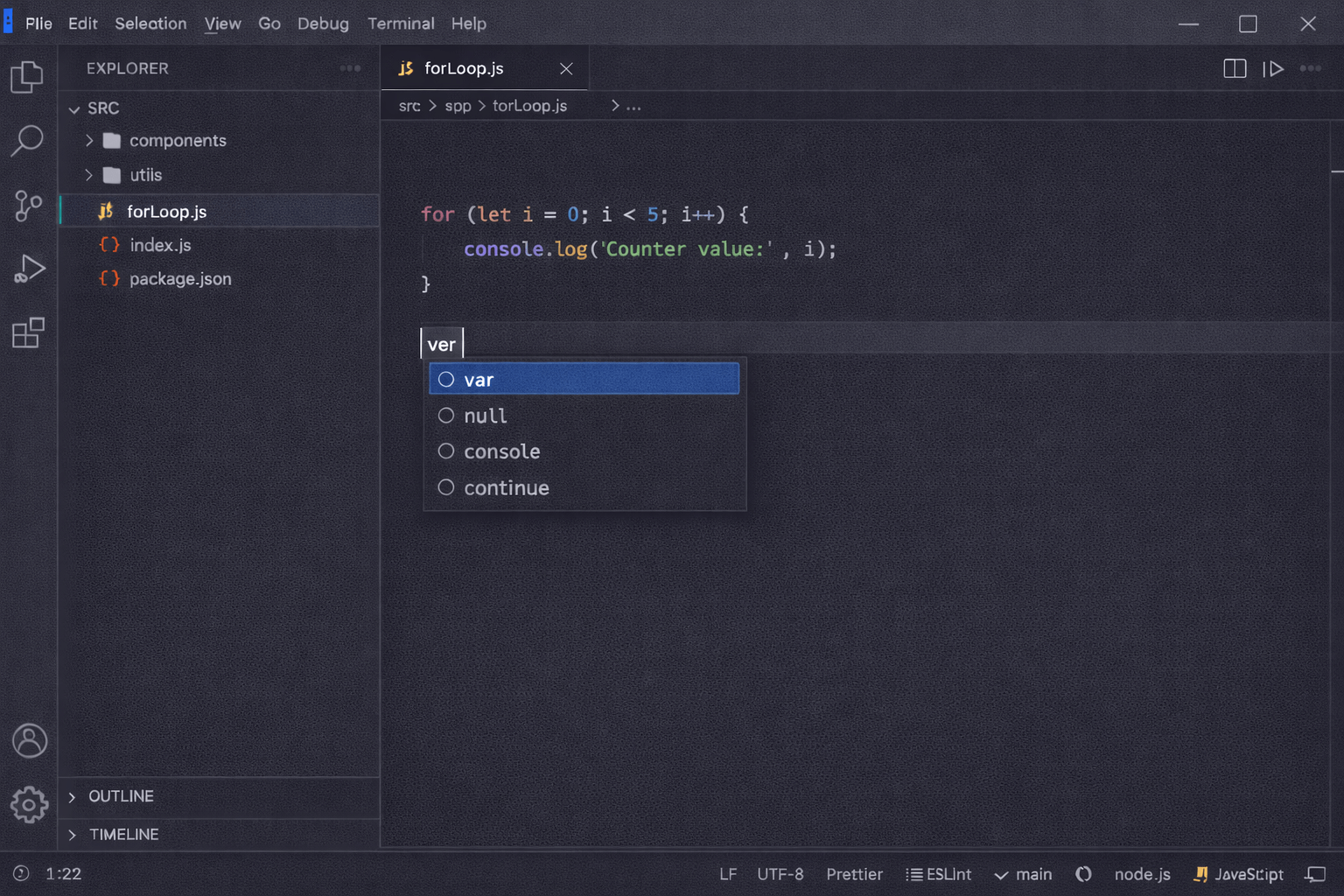
Task: Click the split editor icon
Action: coord(1235,68)
